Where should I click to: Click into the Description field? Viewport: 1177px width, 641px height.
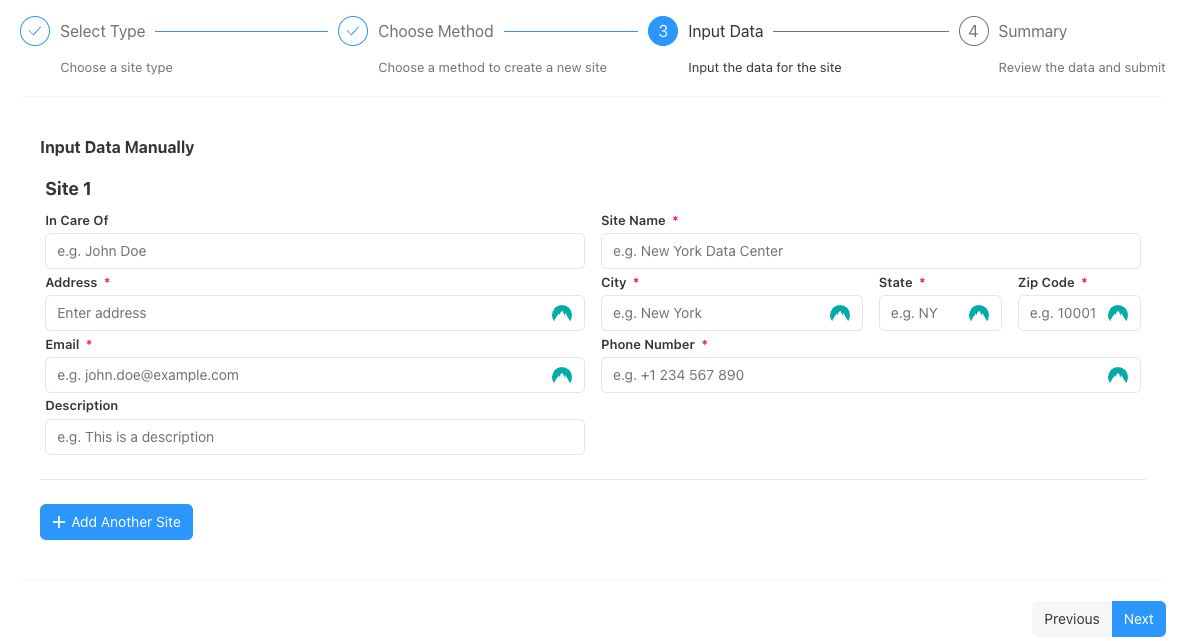(x=314, y=437)
